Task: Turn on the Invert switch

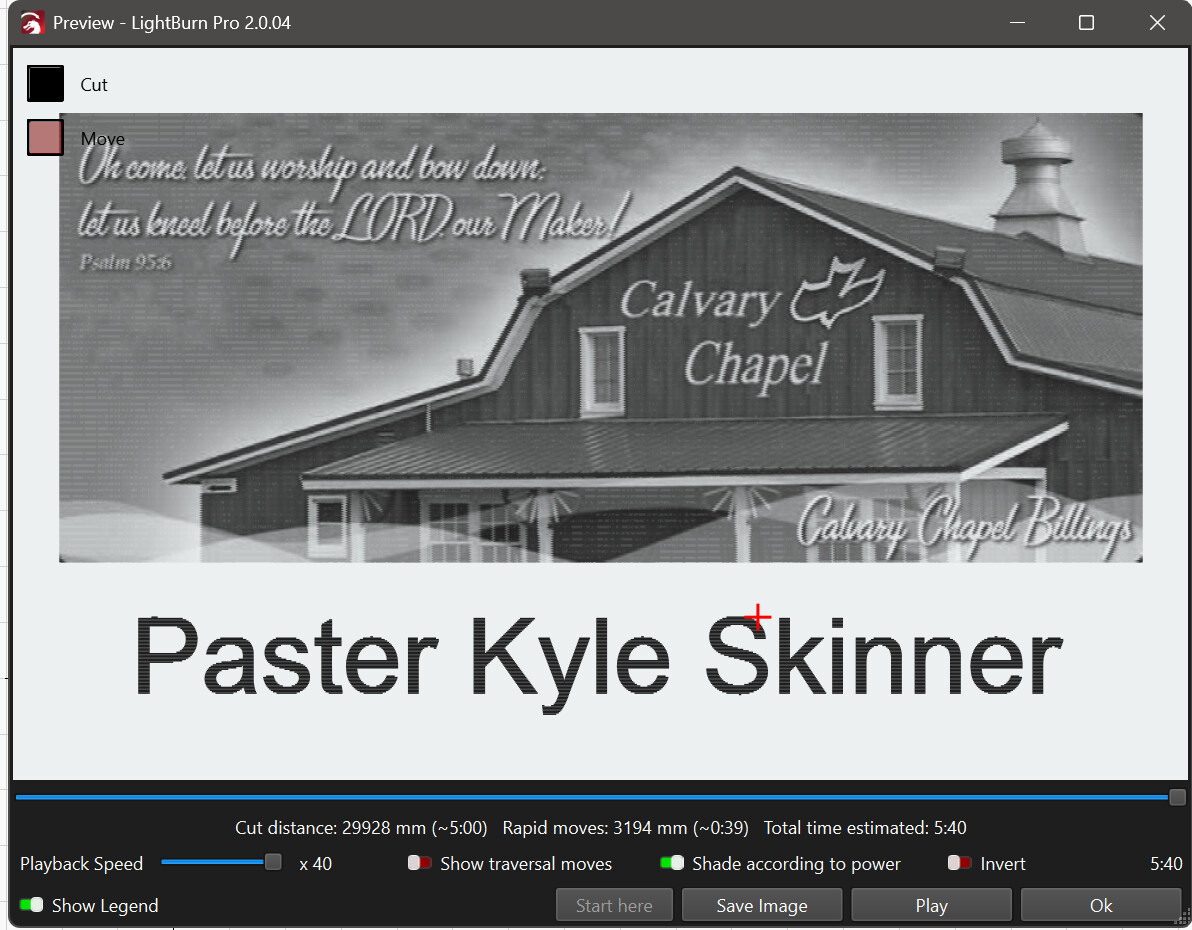Action: point(960,863)
